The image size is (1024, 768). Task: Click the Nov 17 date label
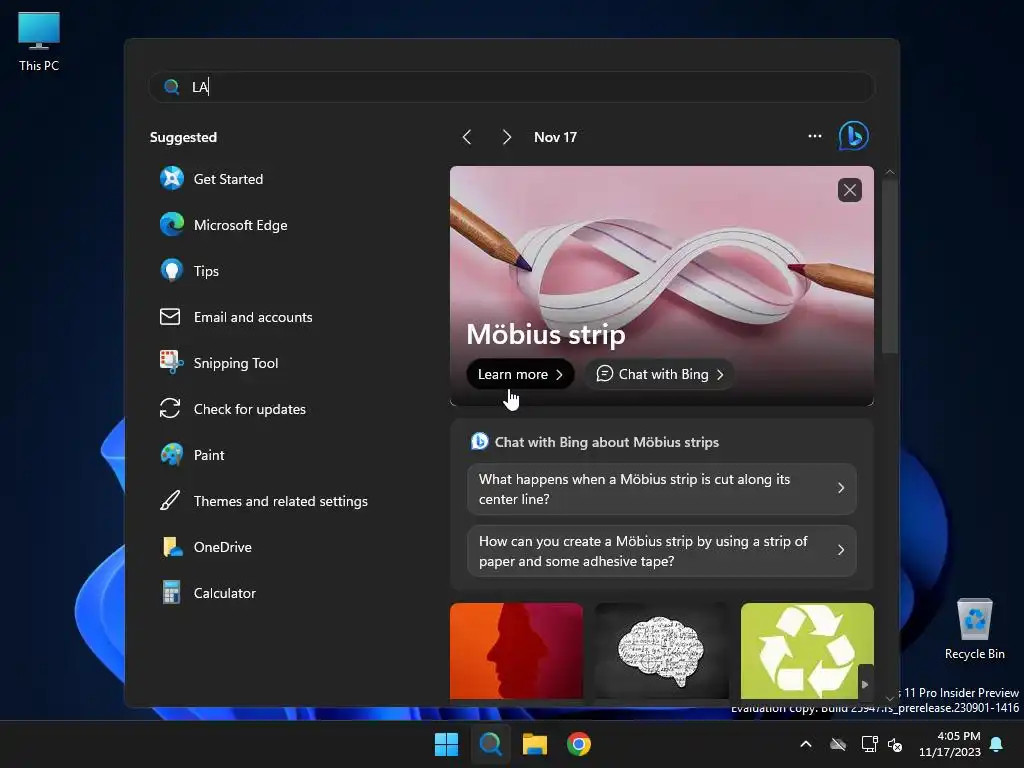click(x=555, y=137)
